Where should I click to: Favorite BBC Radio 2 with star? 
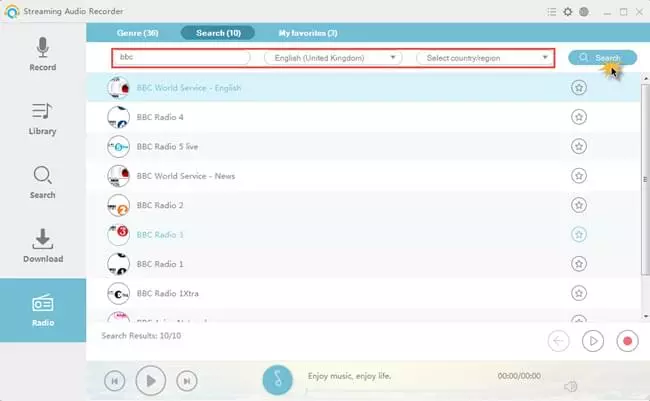(x=579, y=205)
